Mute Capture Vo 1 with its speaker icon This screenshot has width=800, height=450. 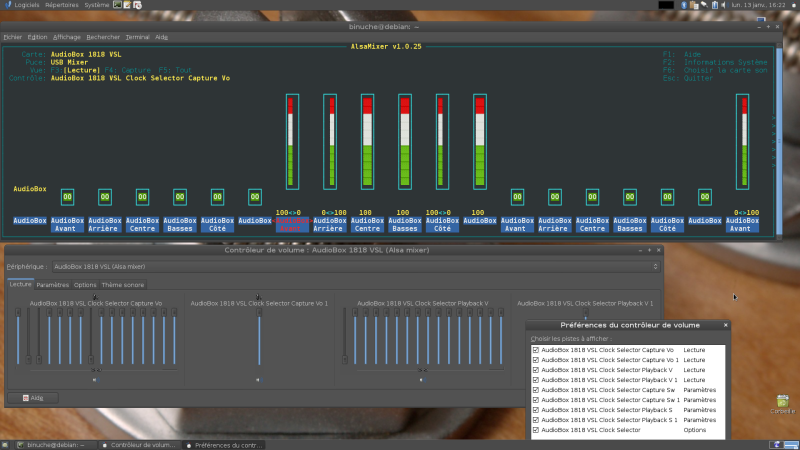coord(259,380)
